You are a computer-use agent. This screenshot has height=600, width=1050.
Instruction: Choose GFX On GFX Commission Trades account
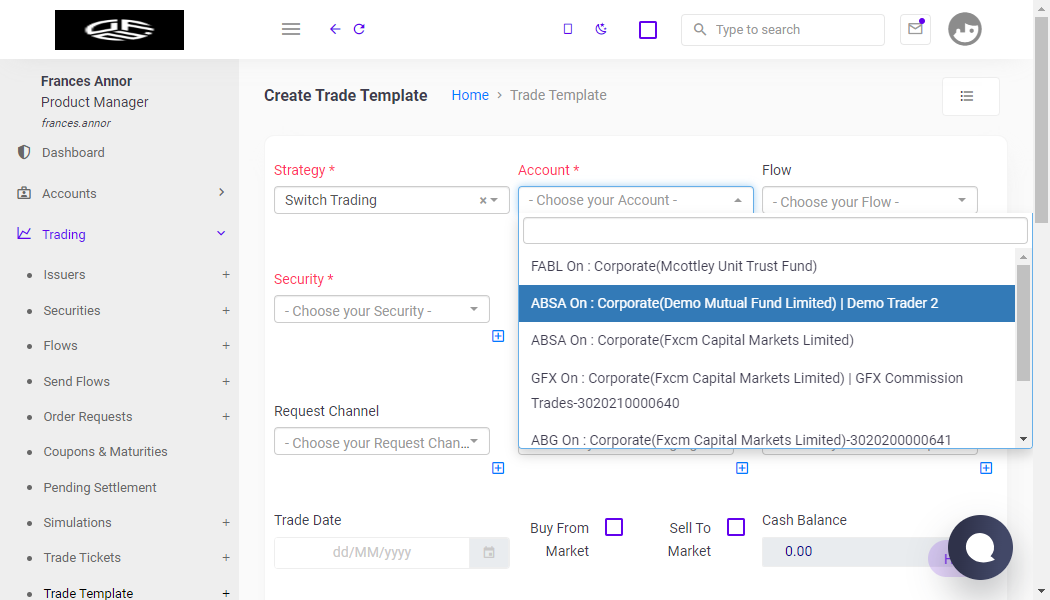click(x=767, y=390)
